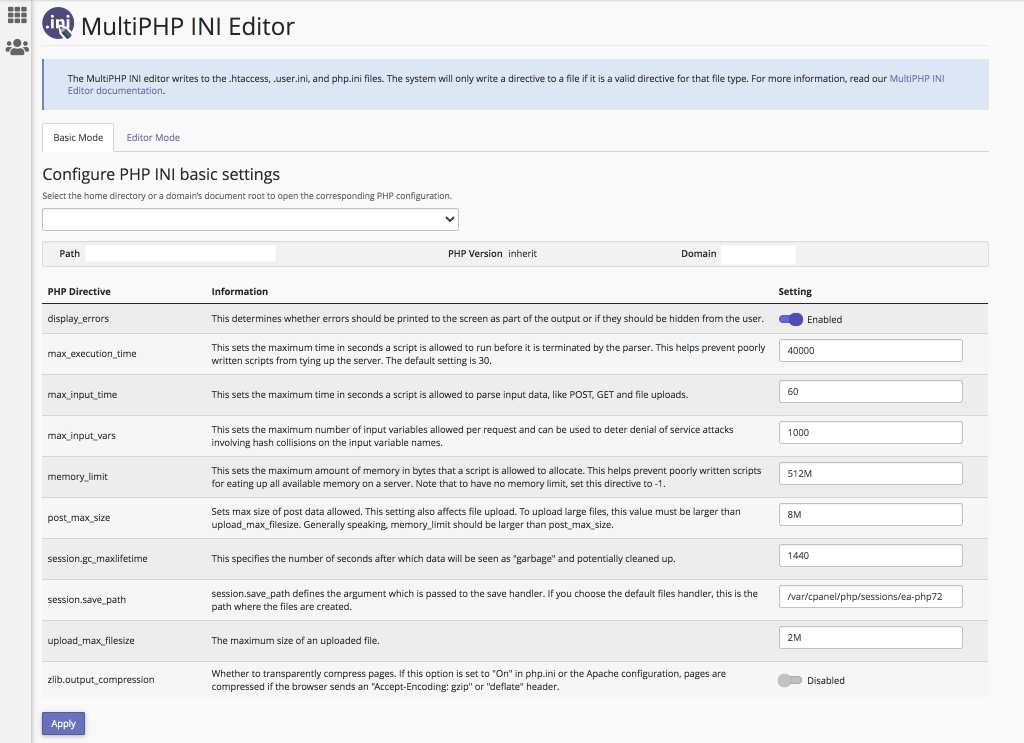
Task: Select the memory_limit value field
Action: pos(870,473)
